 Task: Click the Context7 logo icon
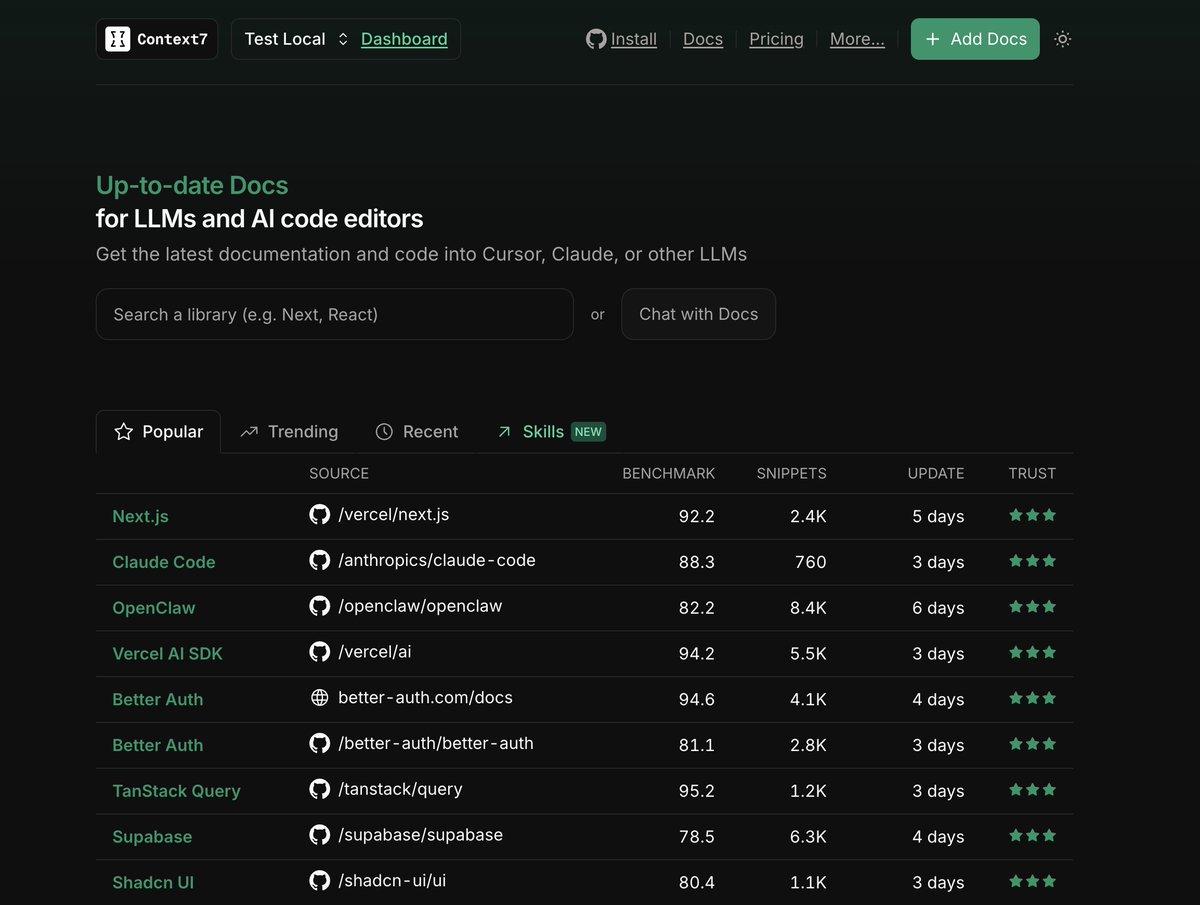[118, 39]
